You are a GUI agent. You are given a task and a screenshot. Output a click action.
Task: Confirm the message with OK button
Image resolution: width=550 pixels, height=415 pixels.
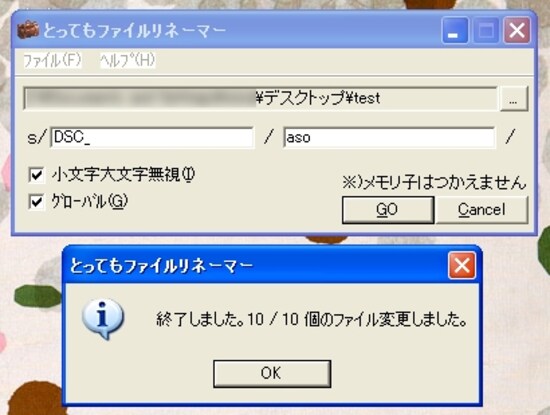tap(272, 373)
